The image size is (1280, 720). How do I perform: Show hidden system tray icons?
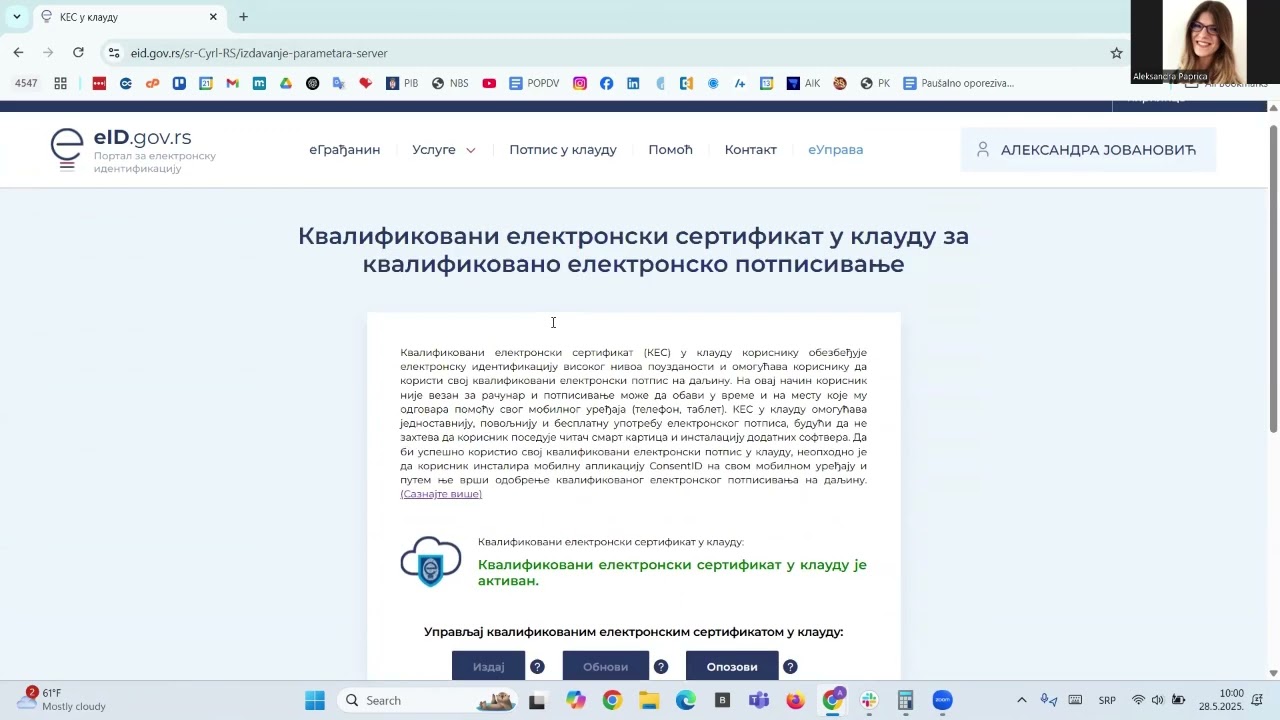[1021, 700]
